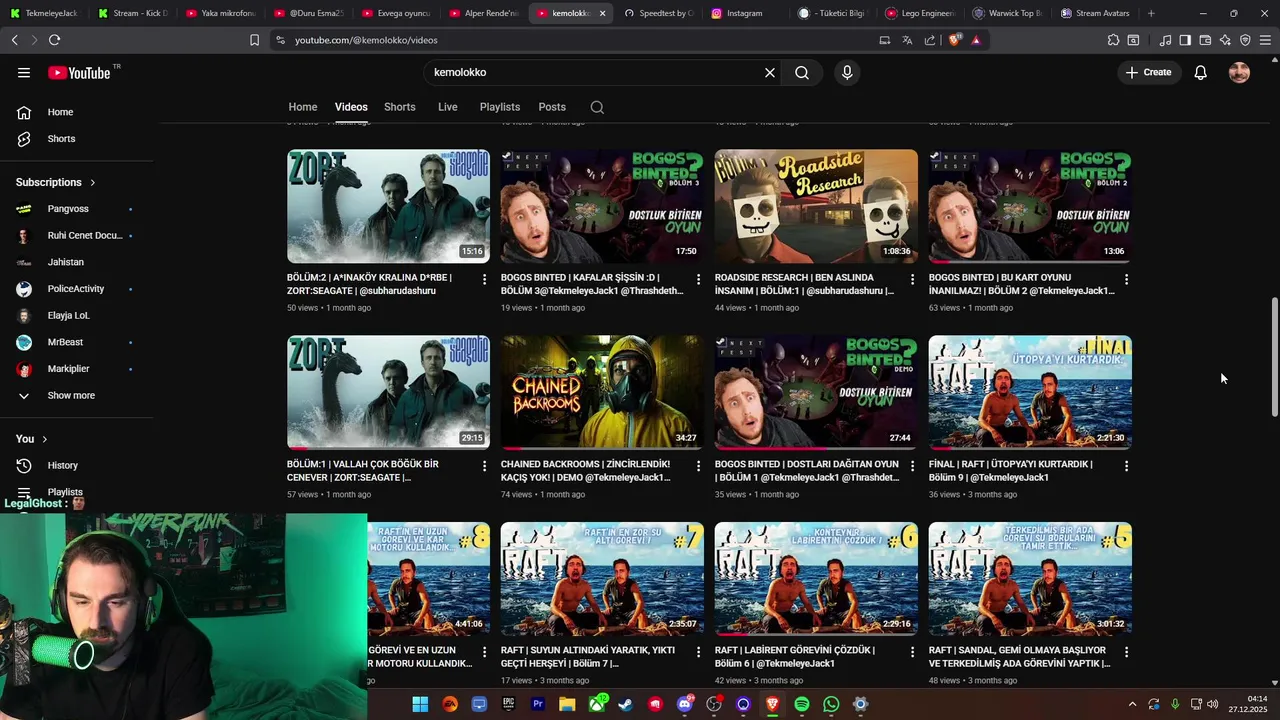Image resolution: width=1280 pixels, height=720 pixels.
Task: Open Brave VPN shield icon
Action: click(x=1245, y=40)
